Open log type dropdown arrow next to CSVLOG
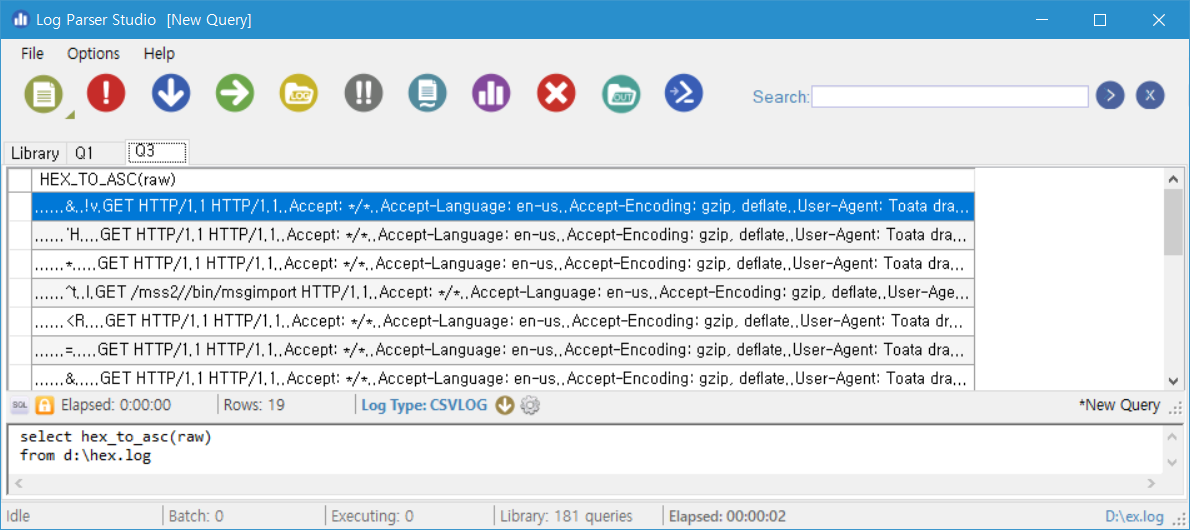 (x=505, y=405)
